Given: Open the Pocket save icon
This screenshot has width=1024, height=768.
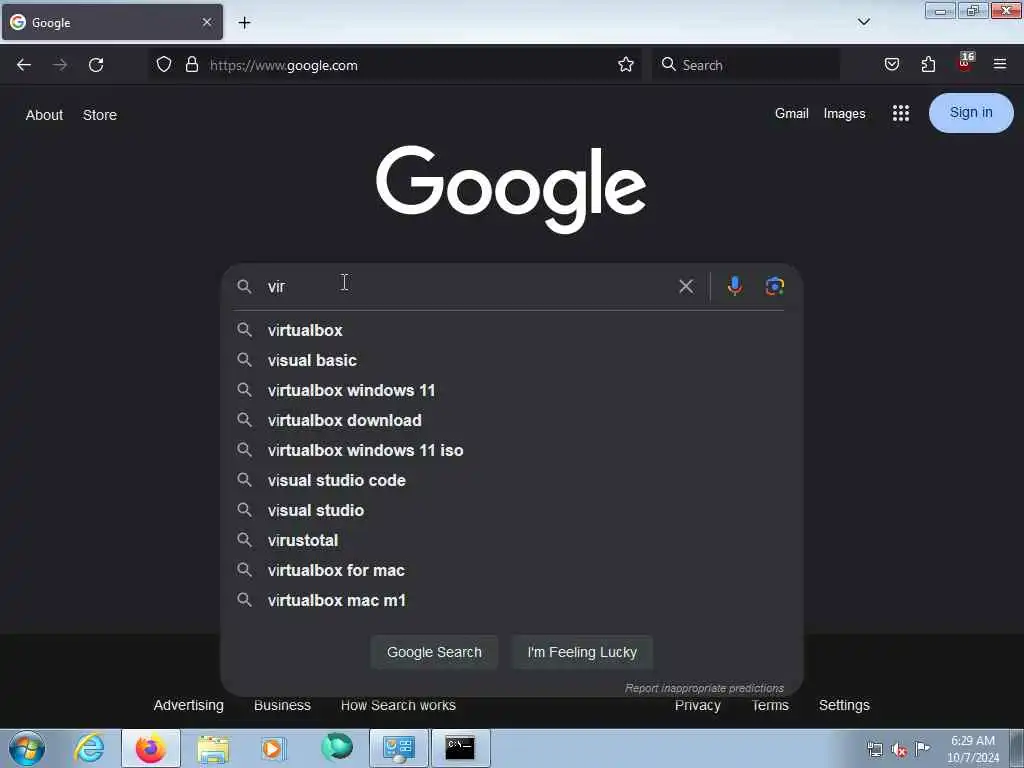Looking at the screenshot, I should point(891,65).
